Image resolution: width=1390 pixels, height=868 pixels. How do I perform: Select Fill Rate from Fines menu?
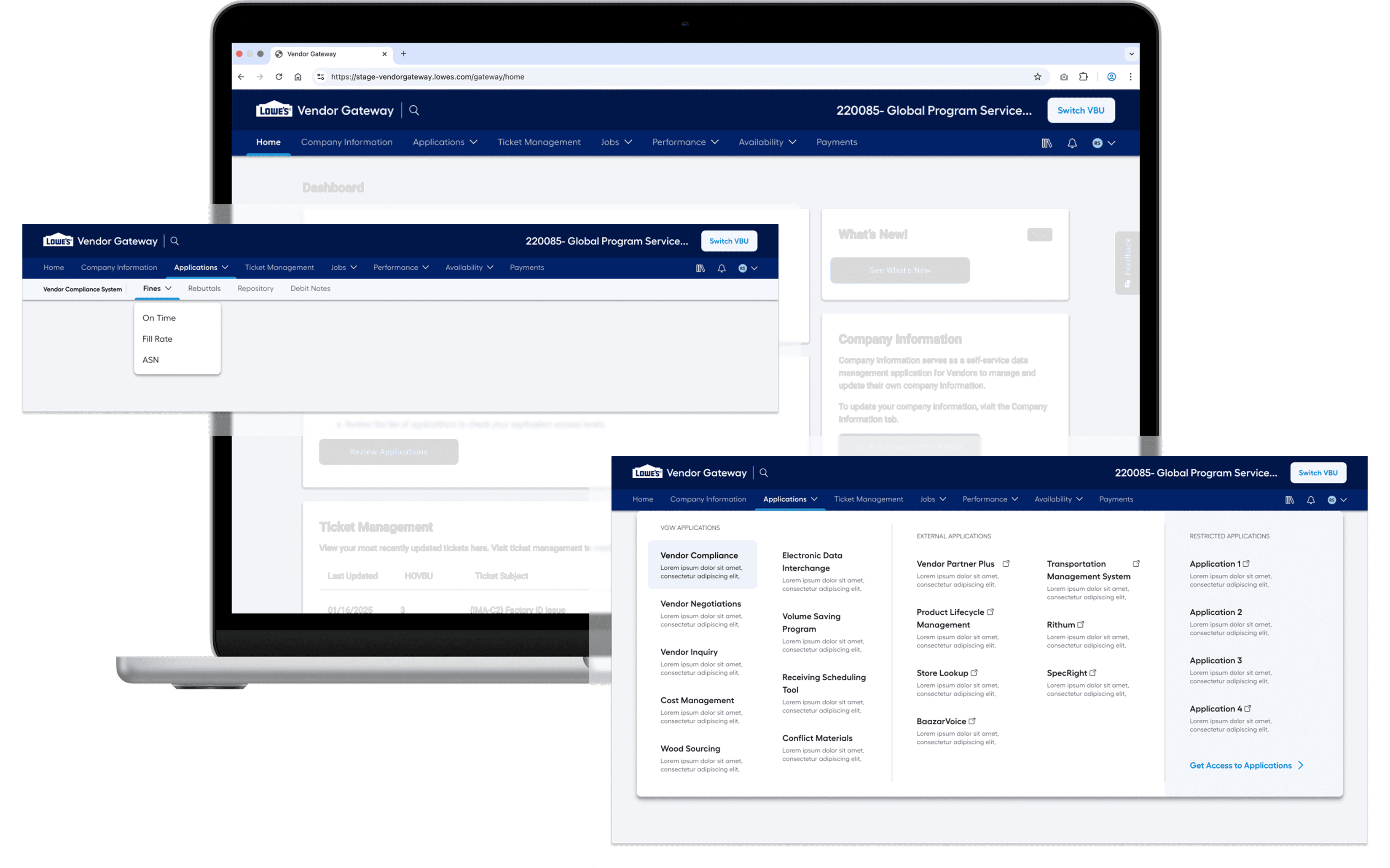pos(157,339)
